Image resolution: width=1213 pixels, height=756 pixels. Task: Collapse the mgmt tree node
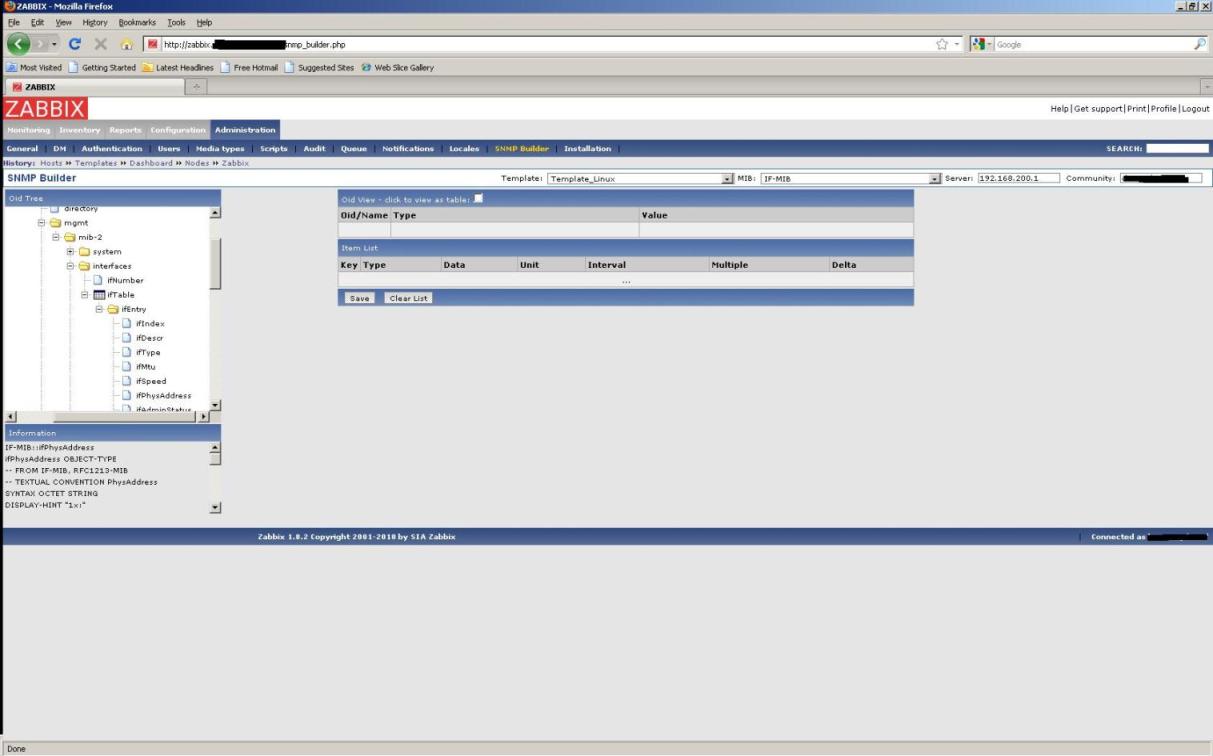click(42, 223)
